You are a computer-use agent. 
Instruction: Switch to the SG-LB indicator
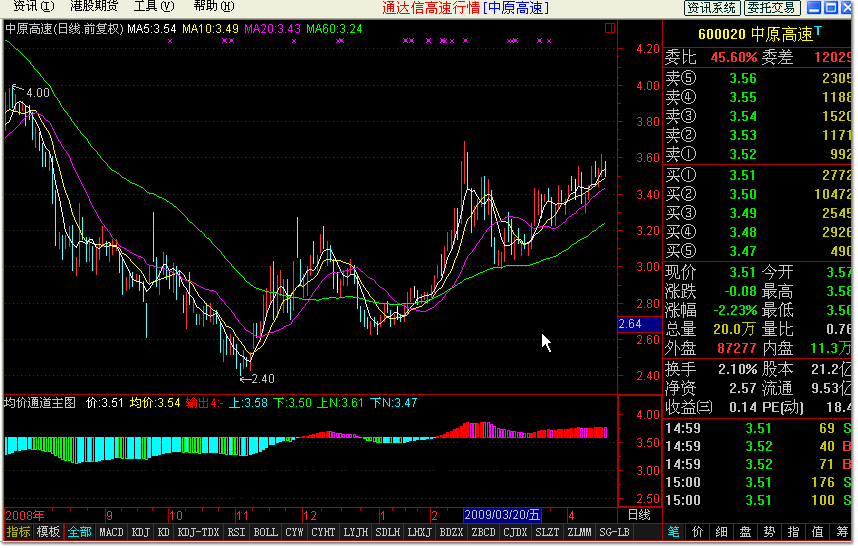[x=614, y=532]
